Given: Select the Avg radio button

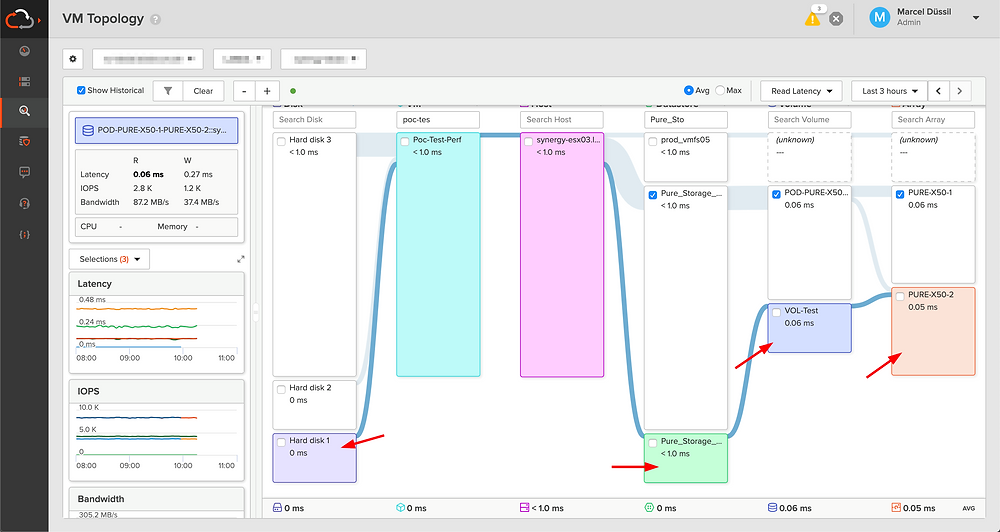Looking at the screenshot, I should pos(689,91).
